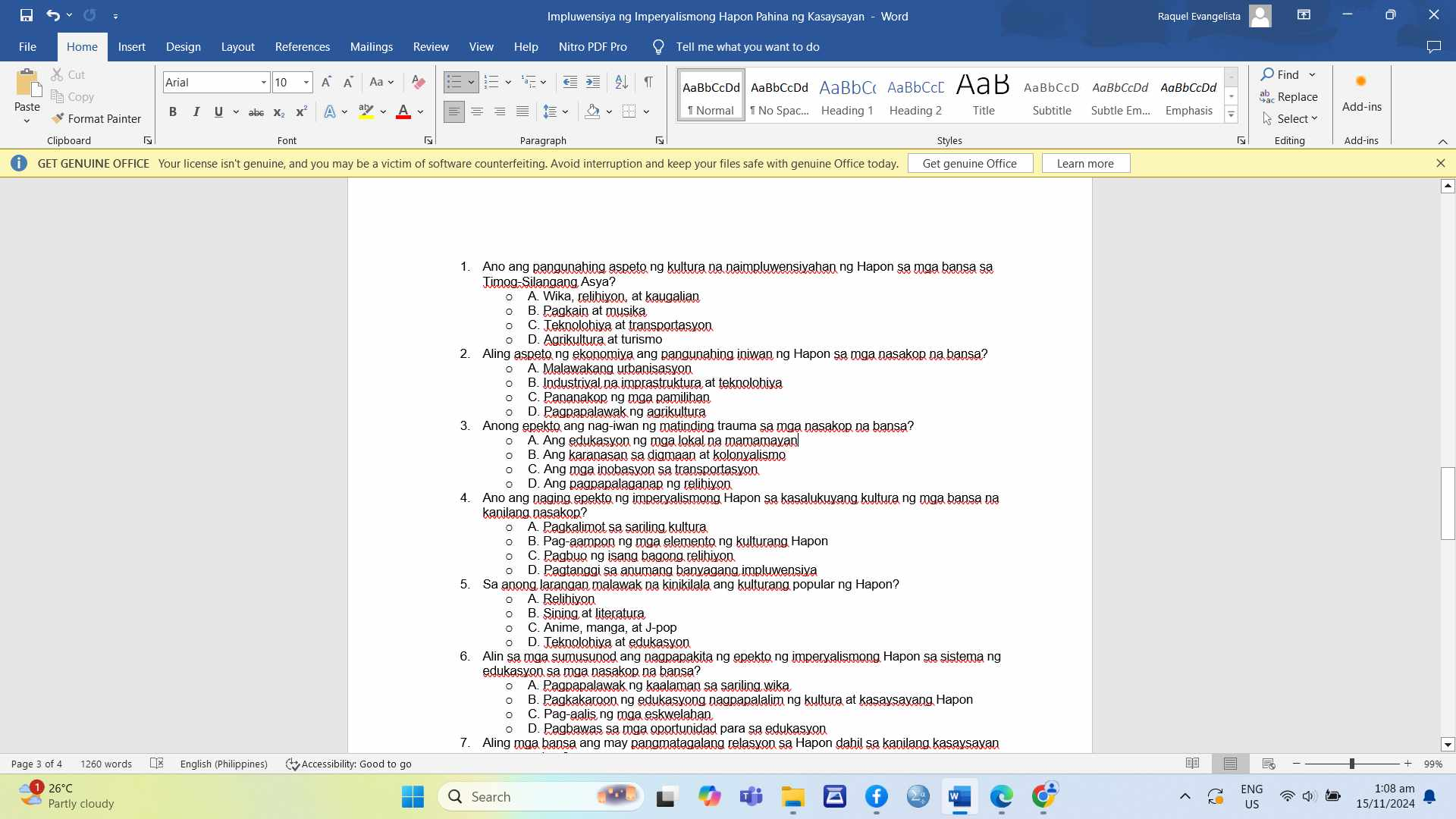This screenshot has height=819, width=1456.
Task: Open the comments pane icon
Action: click(1433, 47)
